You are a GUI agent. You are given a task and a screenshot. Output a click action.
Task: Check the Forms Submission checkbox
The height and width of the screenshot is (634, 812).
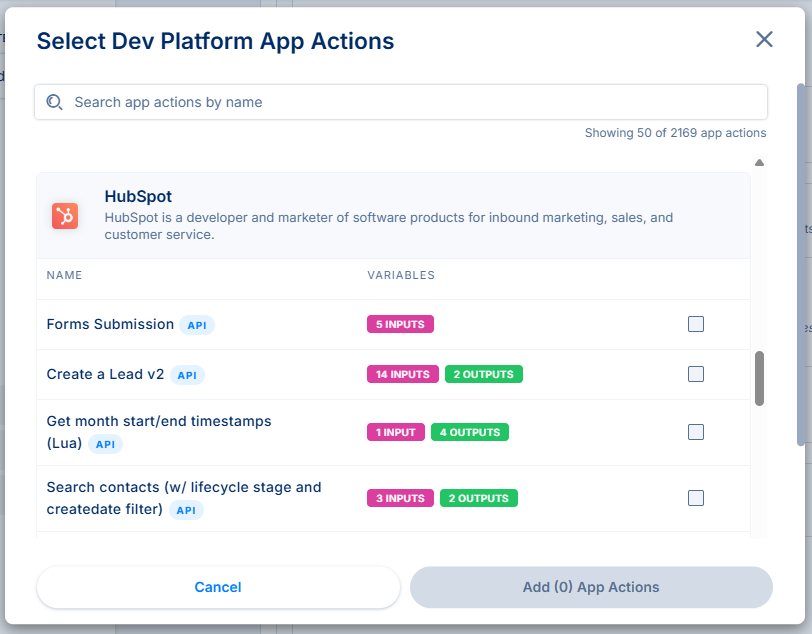[x=696, y=324]
